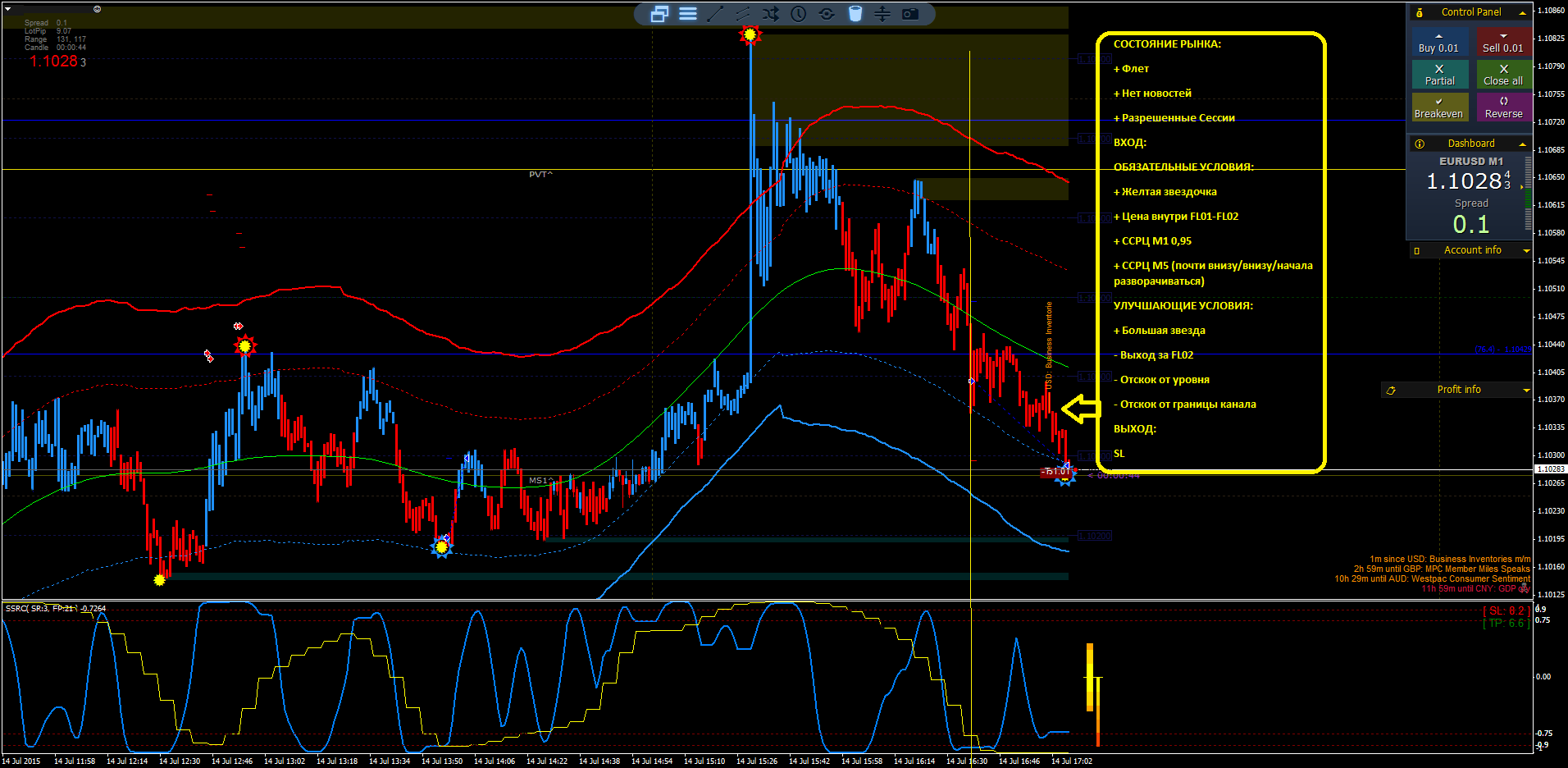Viewport: 1568px width, 768px height.
Task: Click the GBP: MPC Member Miles Speaks news line
Action: (1442, 569)
